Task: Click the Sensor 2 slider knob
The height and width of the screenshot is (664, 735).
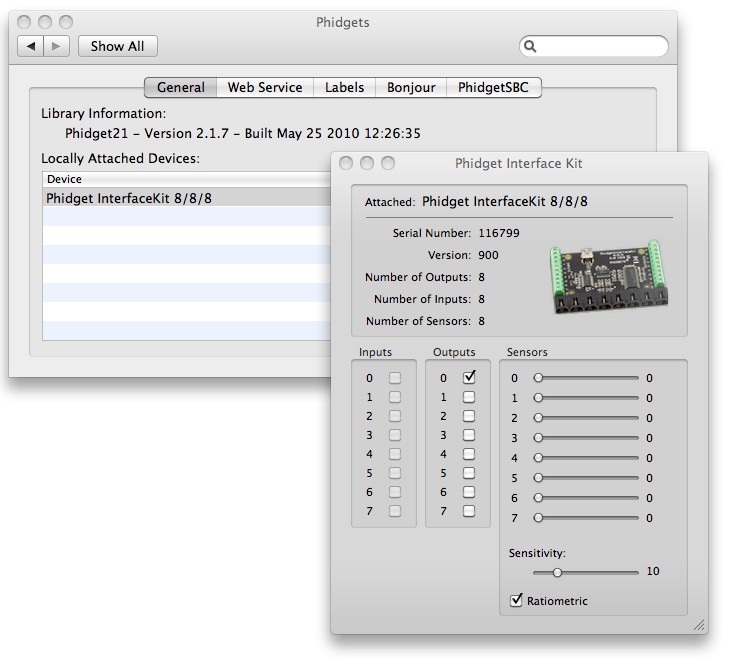Action: point(538,418)
